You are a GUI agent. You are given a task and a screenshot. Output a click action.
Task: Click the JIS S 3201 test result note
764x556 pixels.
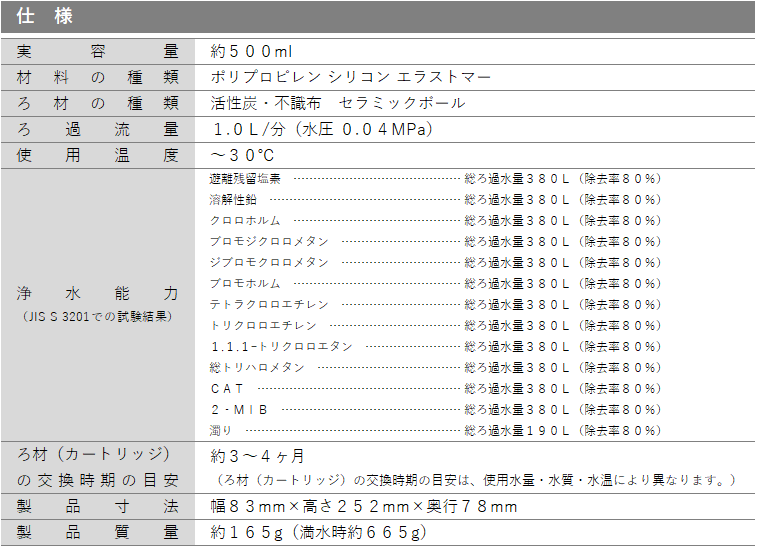click(98, 316)
